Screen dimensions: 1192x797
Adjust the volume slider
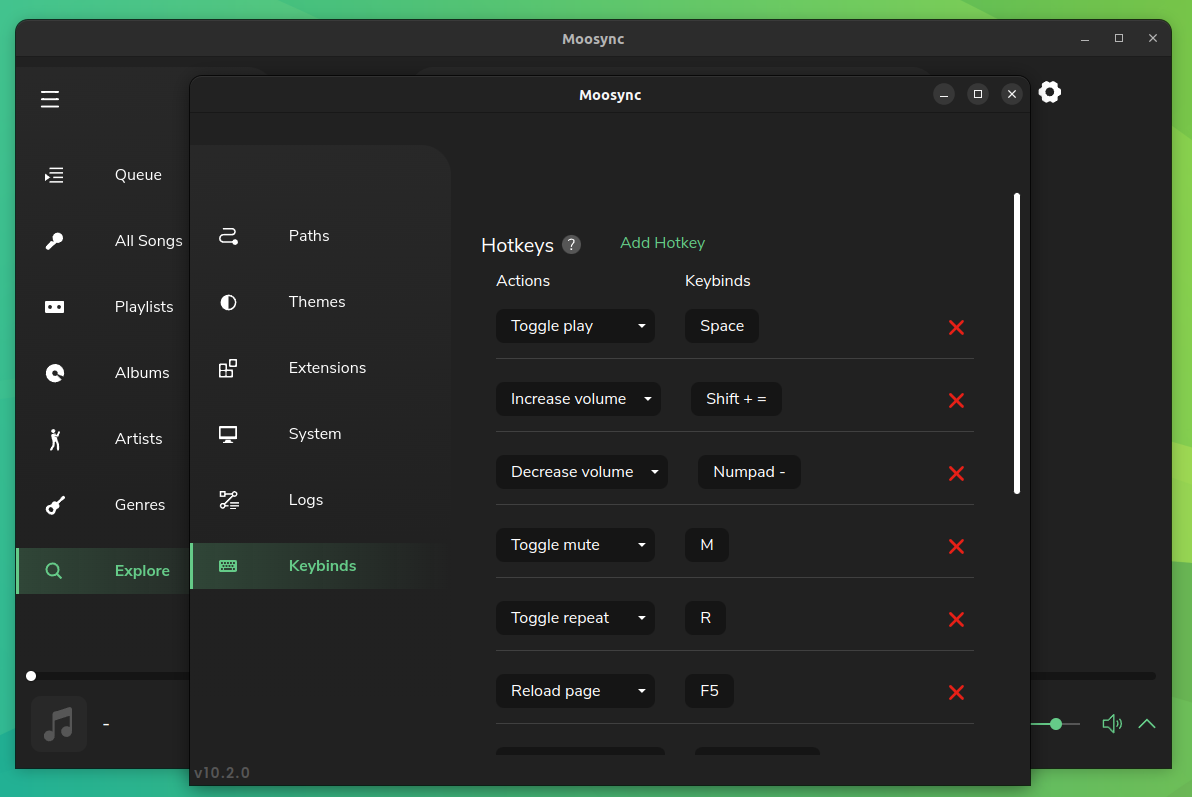pyautogui.click(x=1056, y=723)
